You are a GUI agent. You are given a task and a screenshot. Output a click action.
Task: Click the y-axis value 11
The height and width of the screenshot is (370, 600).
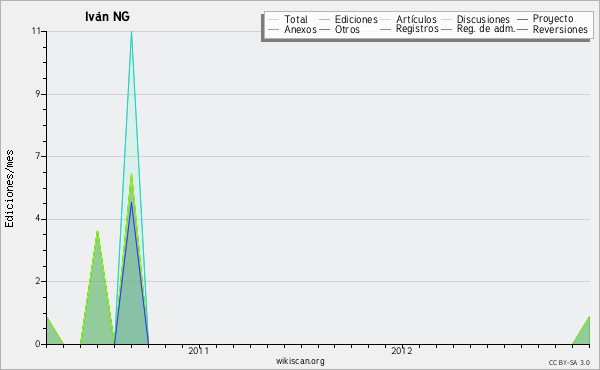pyautogui.click(x=36, y=31)
